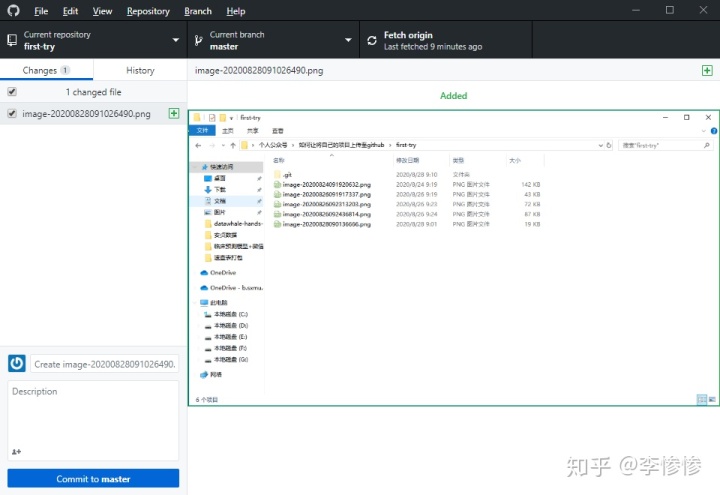Select image-20200828091026490.png row in the changes list

[x=93, y=113]
